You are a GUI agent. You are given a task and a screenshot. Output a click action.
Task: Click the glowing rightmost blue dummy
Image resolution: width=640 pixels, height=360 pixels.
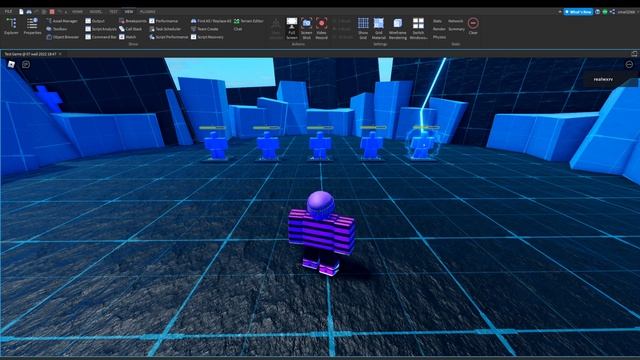click(423, 145)
